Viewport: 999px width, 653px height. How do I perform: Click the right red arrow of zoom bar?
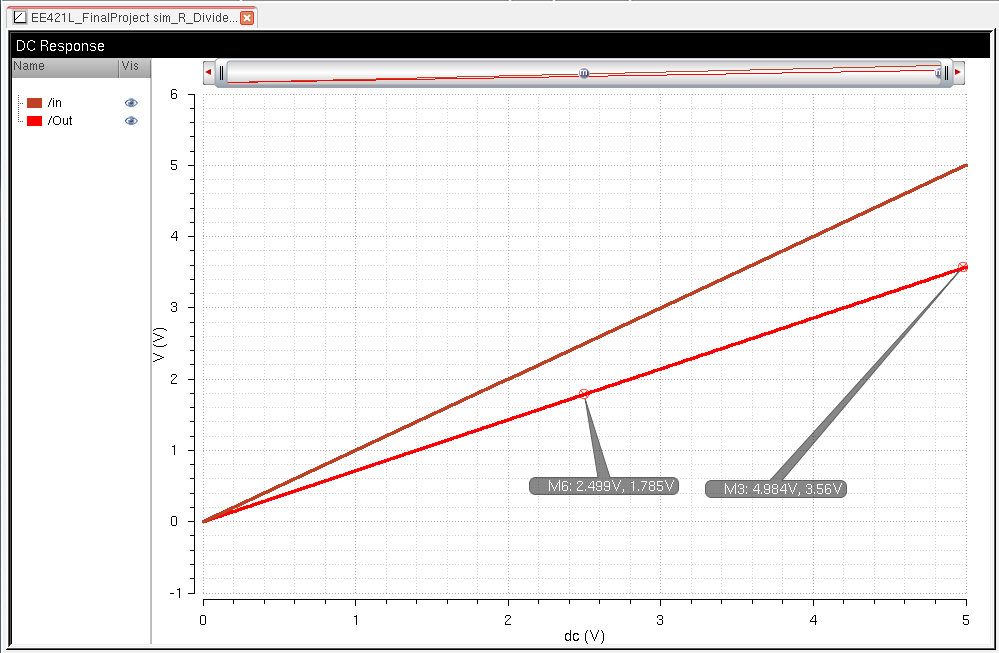(958, 72)
